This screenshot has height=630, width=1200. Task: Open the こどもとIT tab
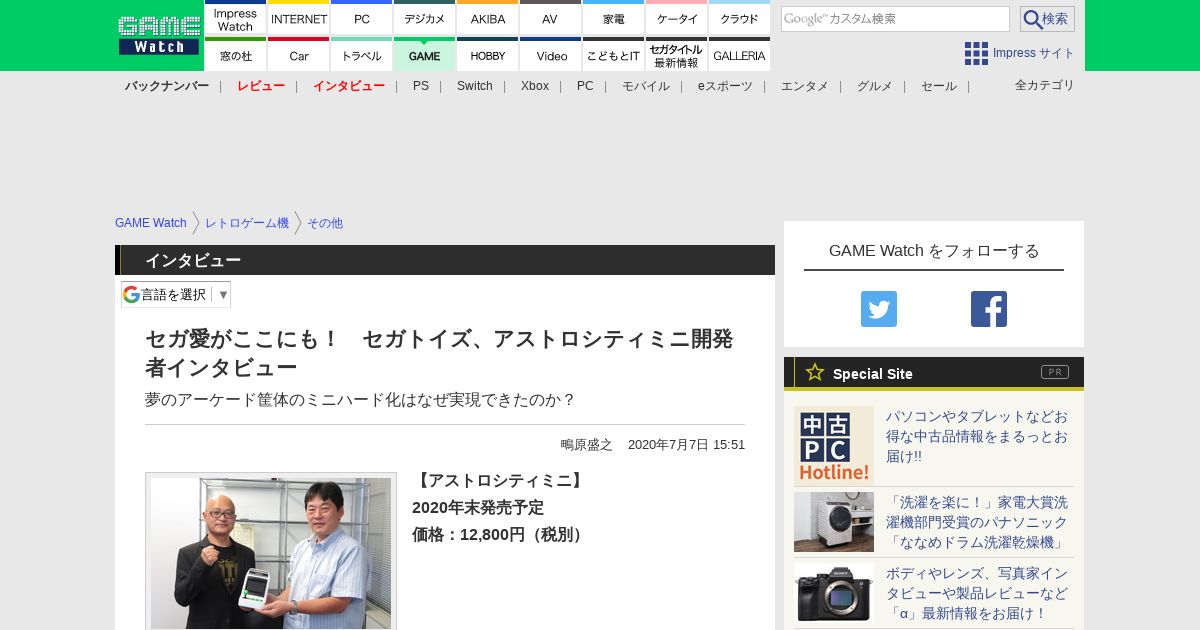click(613, 54)
